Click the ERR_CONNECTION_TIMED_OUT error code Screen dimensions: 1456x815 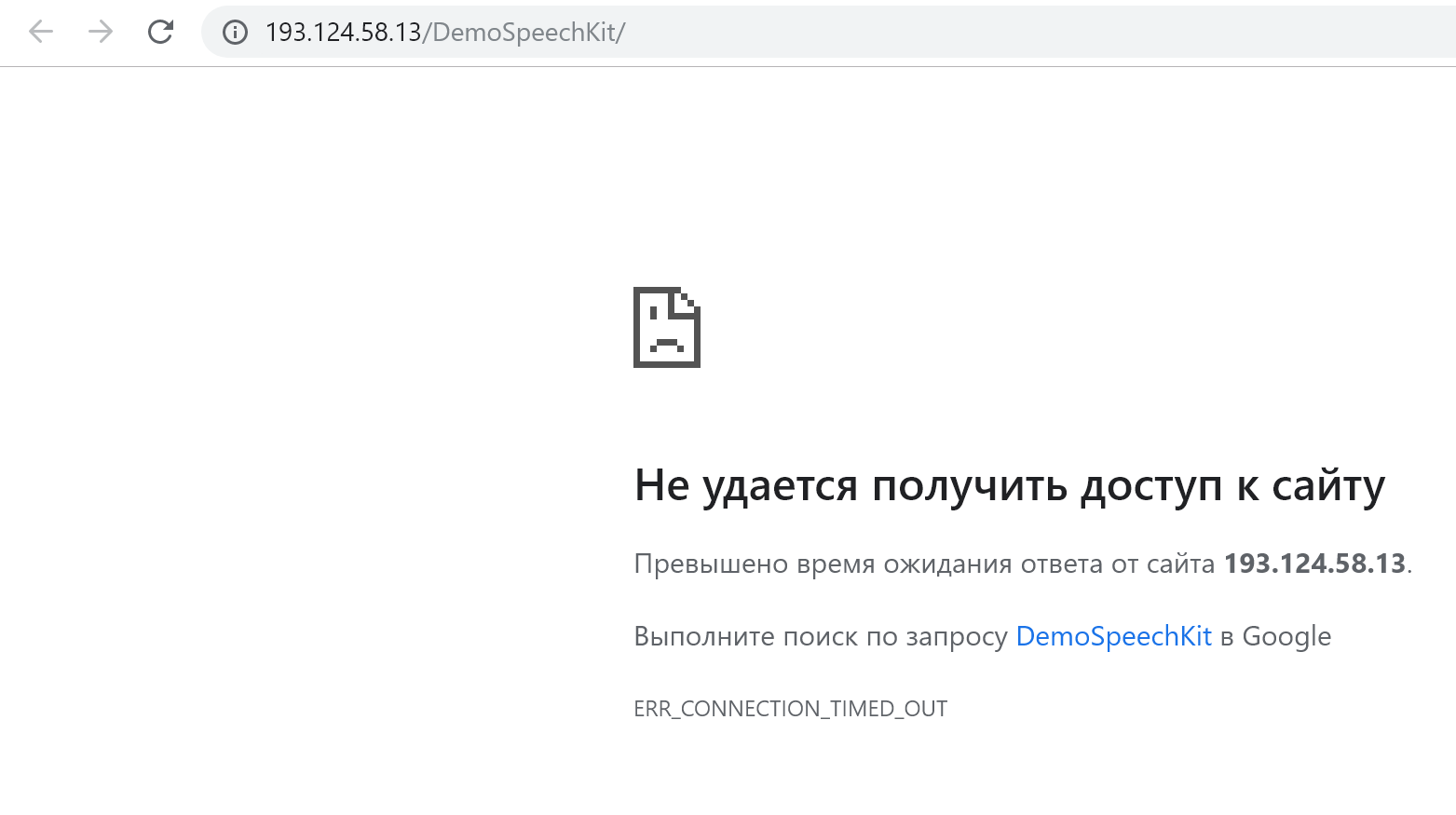[791, 709]
